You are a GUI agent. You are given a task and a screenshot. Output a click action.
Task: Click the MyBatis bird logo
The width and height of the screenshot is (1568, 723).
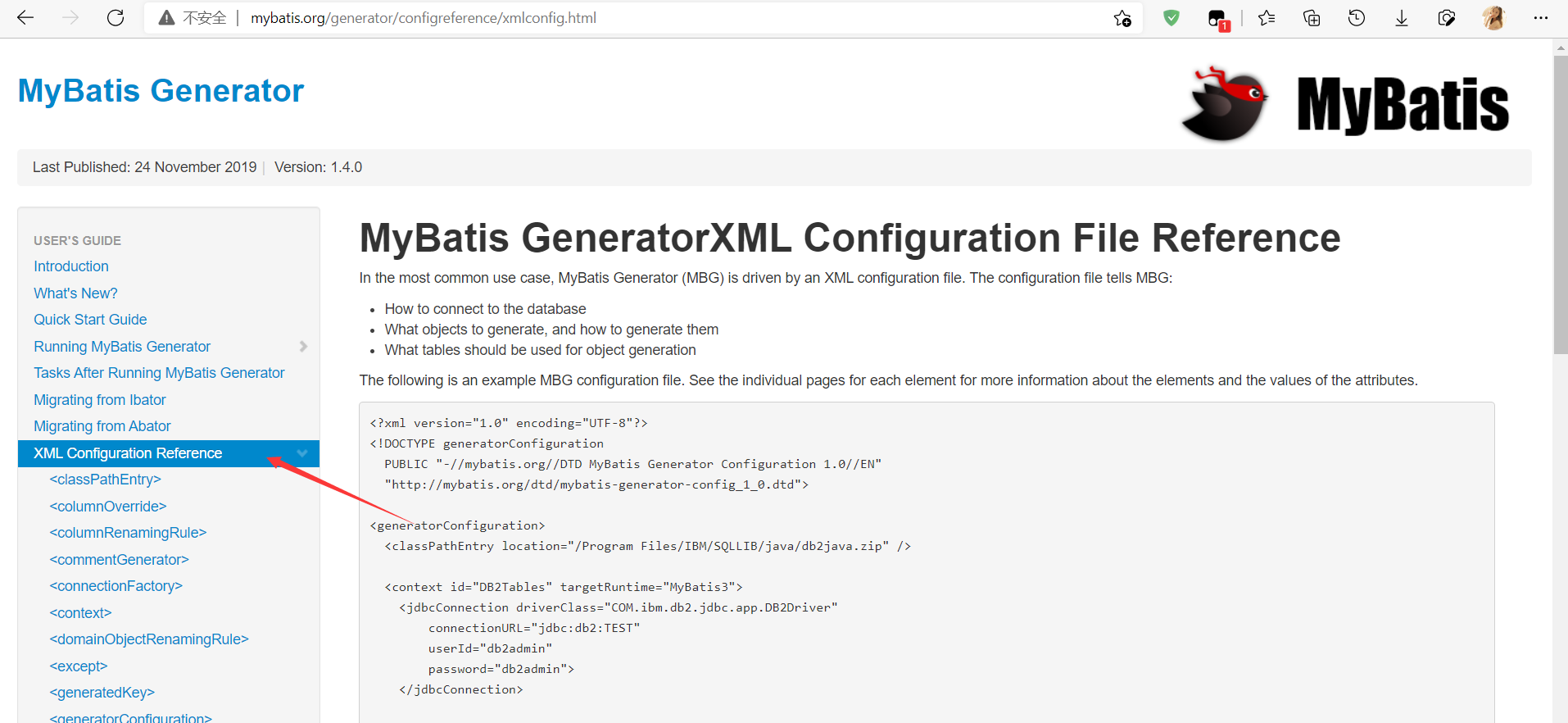coord(1224,104)
